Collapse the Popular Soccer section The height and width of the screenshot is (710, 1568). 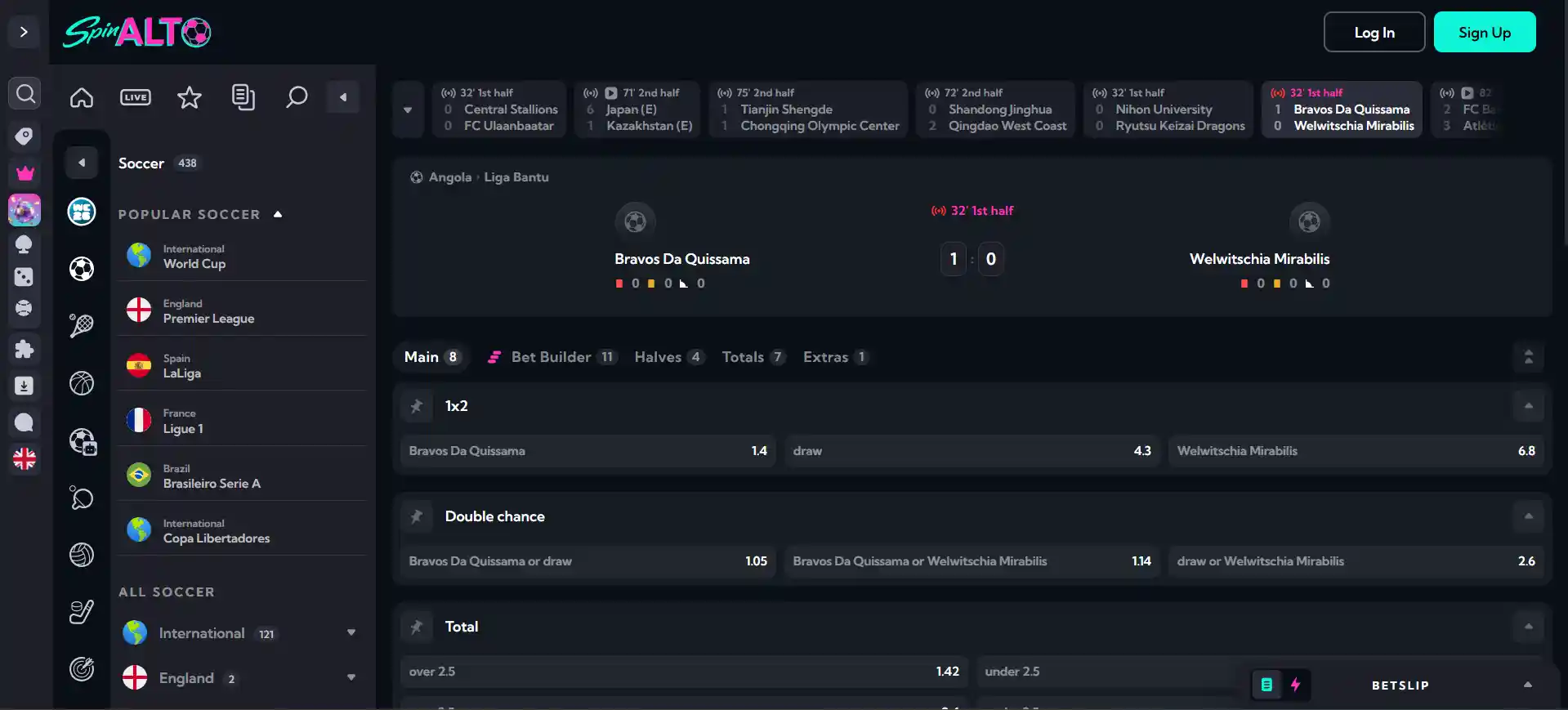click(278, 214)
